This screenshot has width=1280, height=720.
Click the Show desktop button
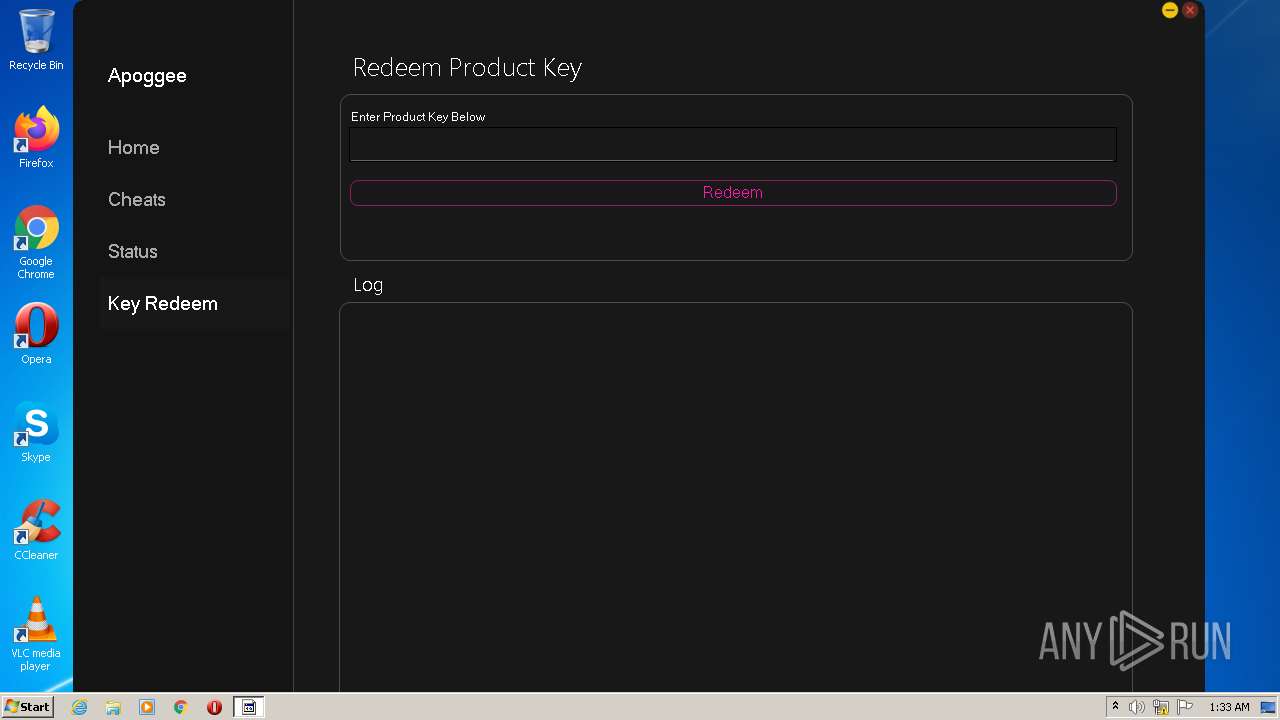1268,707
